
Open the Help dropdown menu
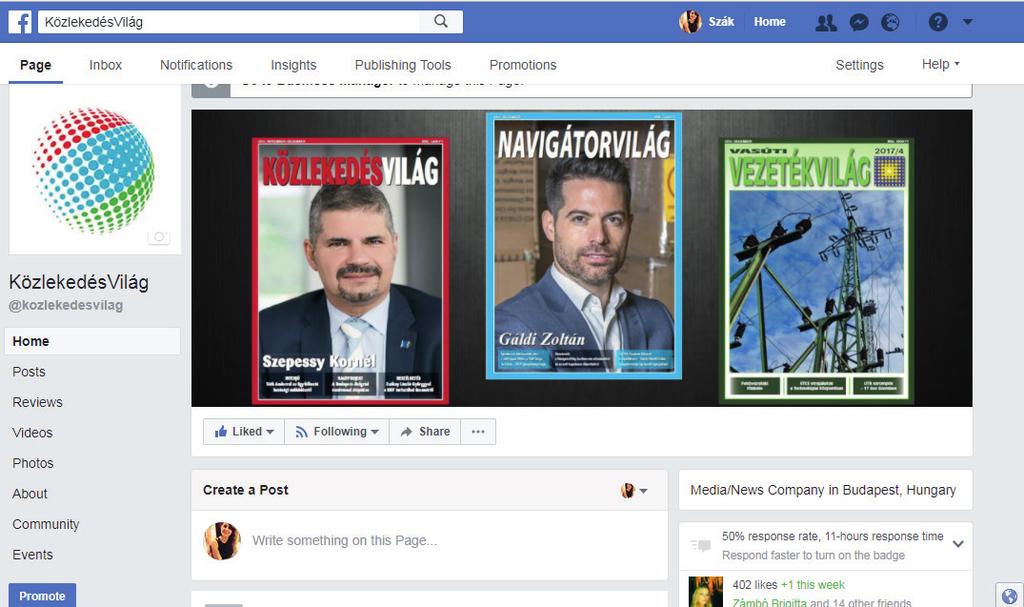[940, 64]
